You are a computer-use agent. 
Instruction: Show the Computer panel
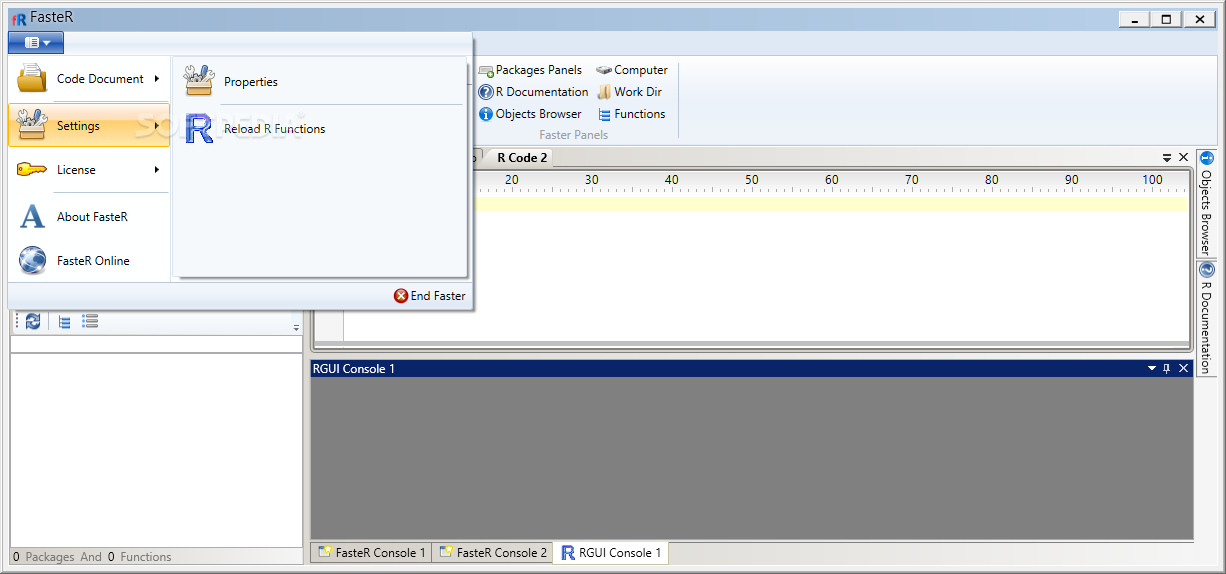632,70
